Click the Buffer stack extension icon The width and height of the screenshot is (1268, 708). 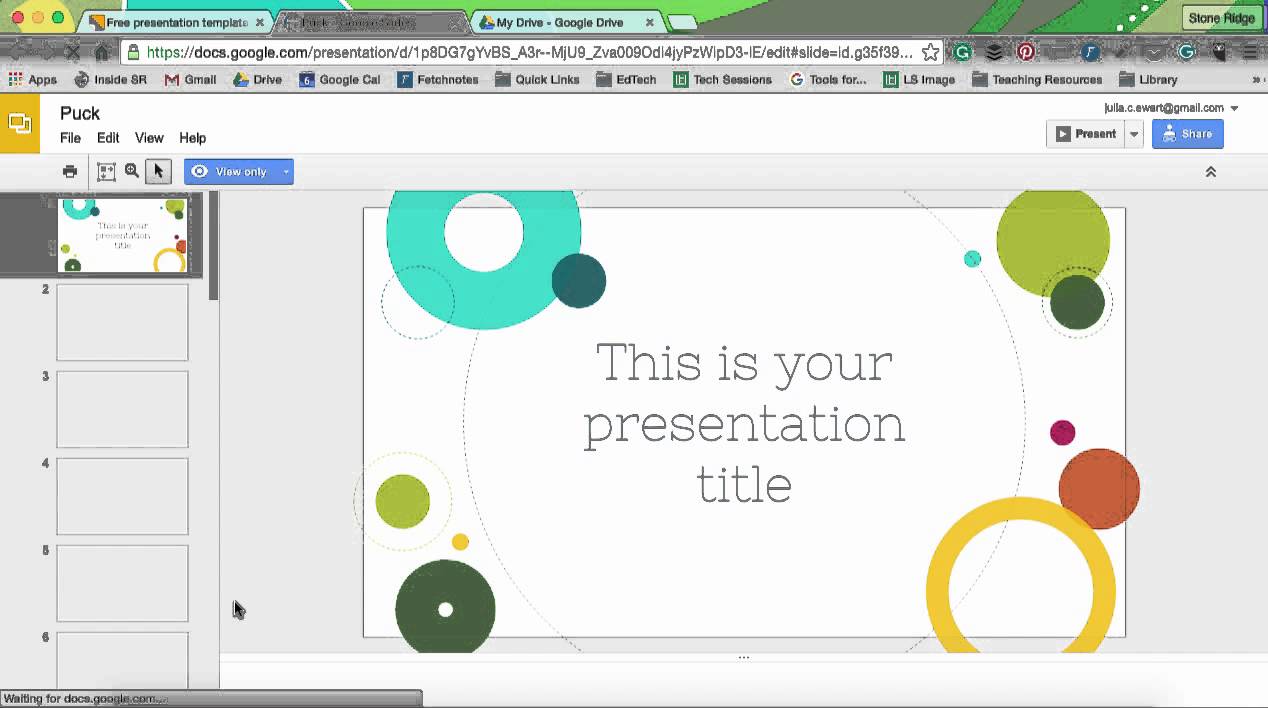[994, 52]
